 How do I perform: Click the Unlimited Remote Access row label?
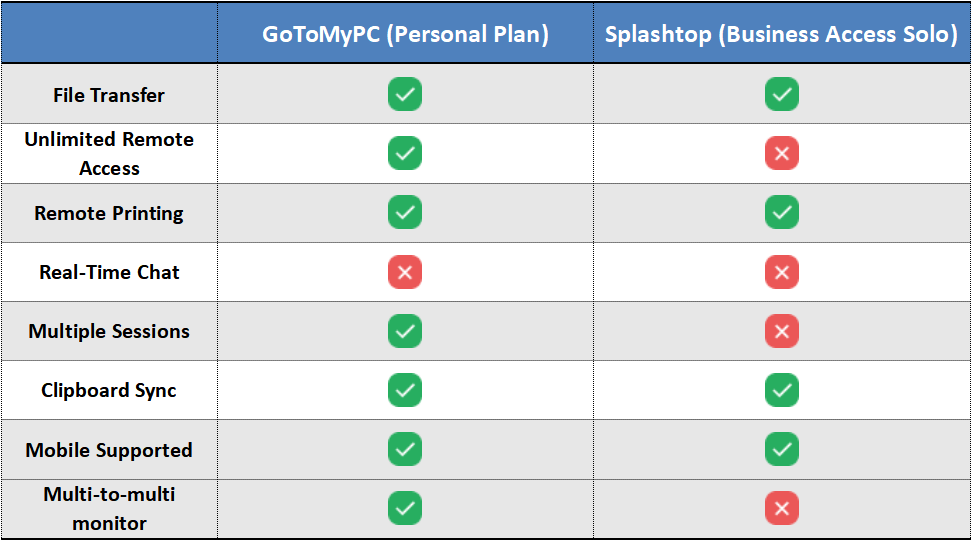109,154
